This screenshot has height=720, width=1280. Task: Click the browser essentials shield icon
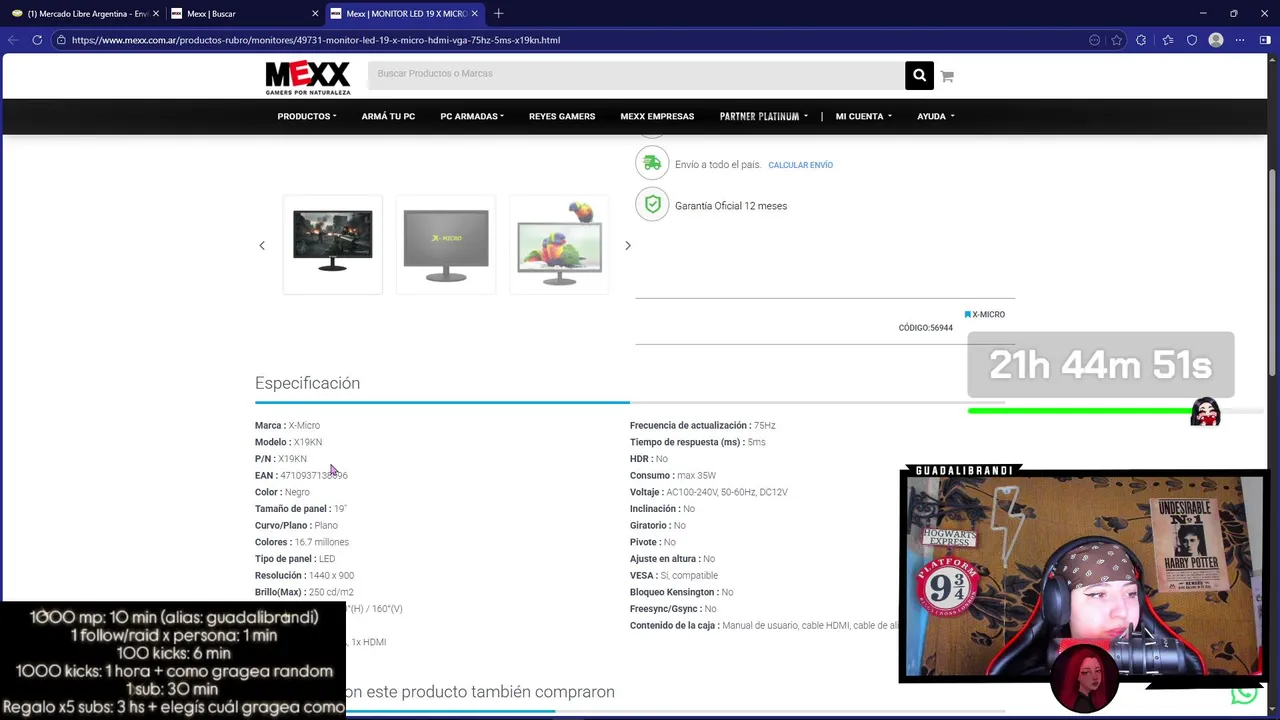point(1192,40)
